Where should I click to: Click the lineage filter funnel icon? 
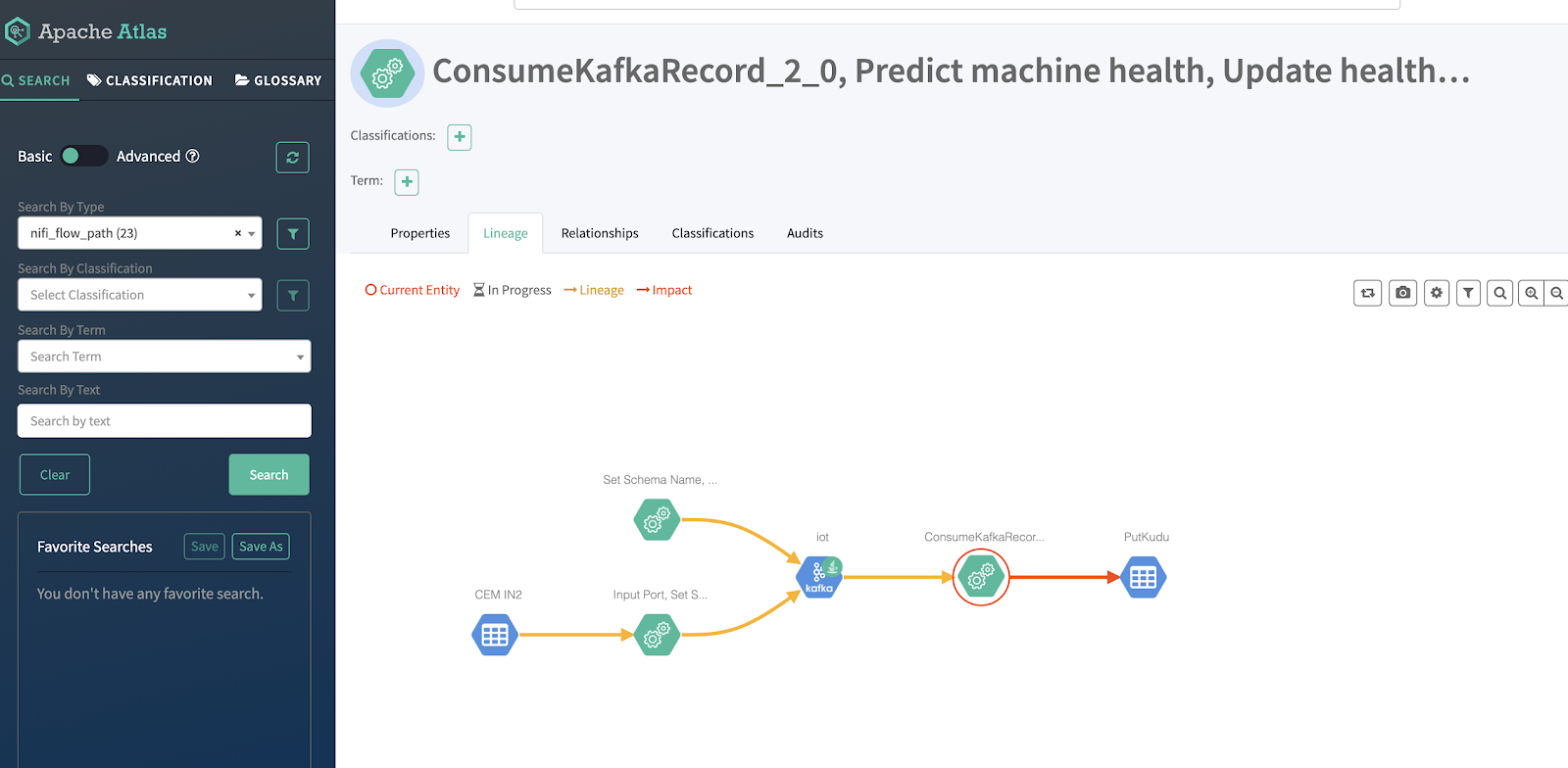[x=1468, y=293]
